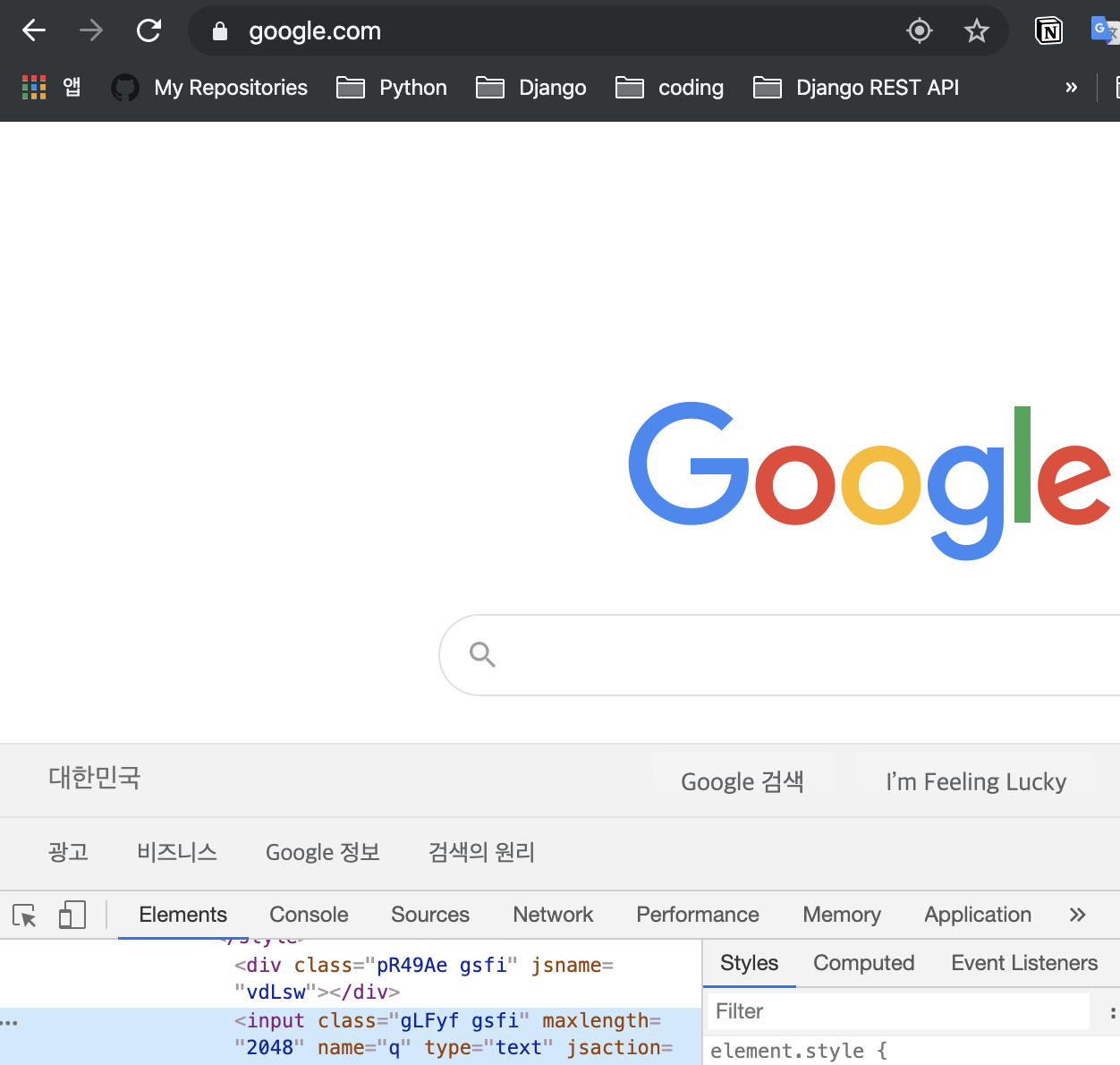The image size is (1120, 1065).
Task: Click the magnifier icon in search box
Action: click(x=482, y=654)
